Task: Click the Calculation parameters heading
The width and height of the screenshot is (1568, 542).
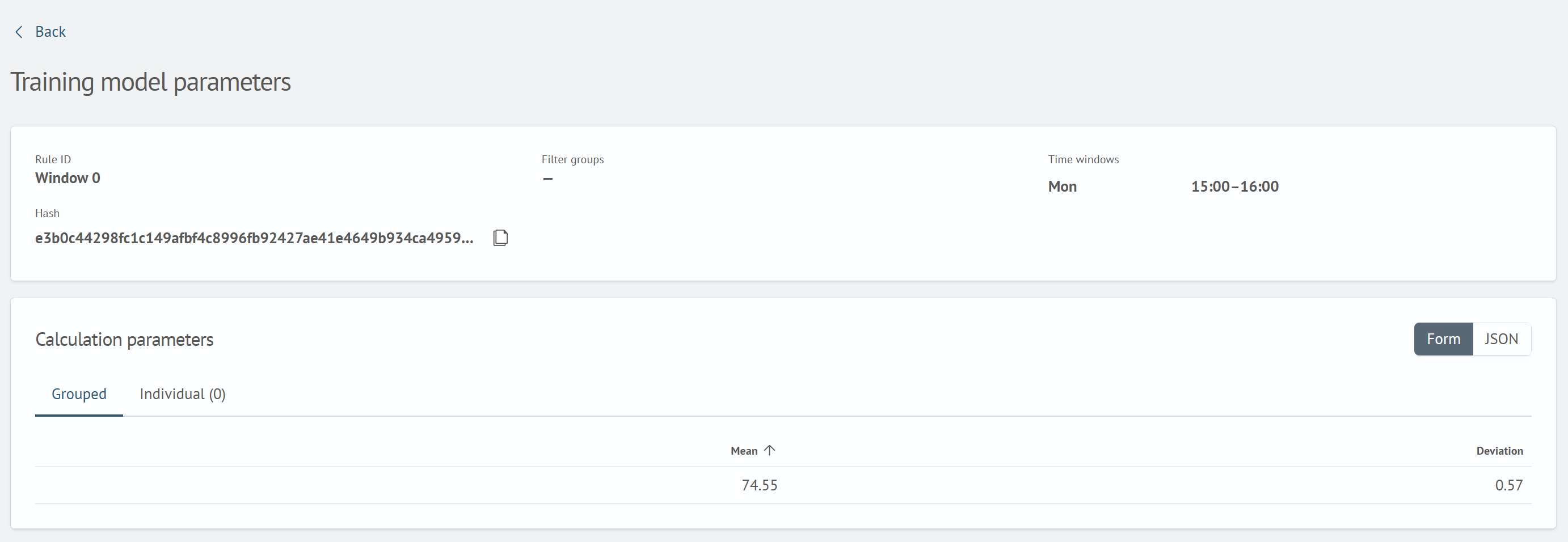Action: click(x=124, y=340)
